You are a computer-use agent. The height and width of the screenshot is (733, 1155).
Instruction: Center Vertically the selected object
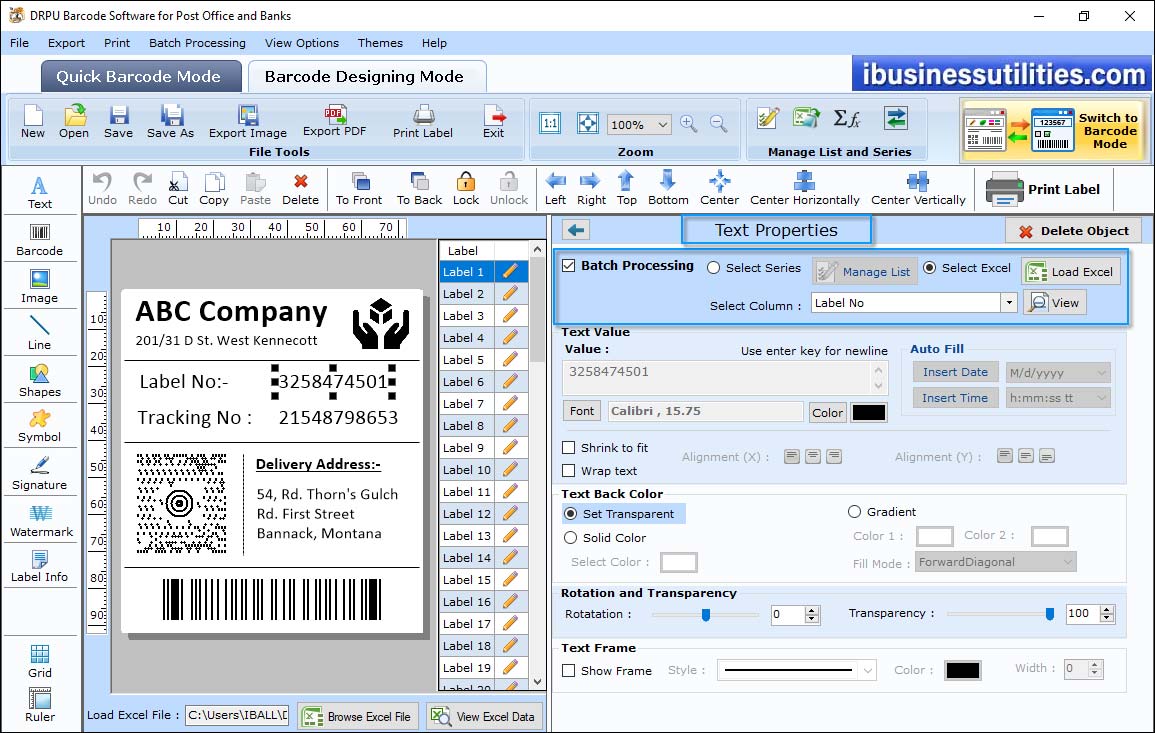[918, 189]
